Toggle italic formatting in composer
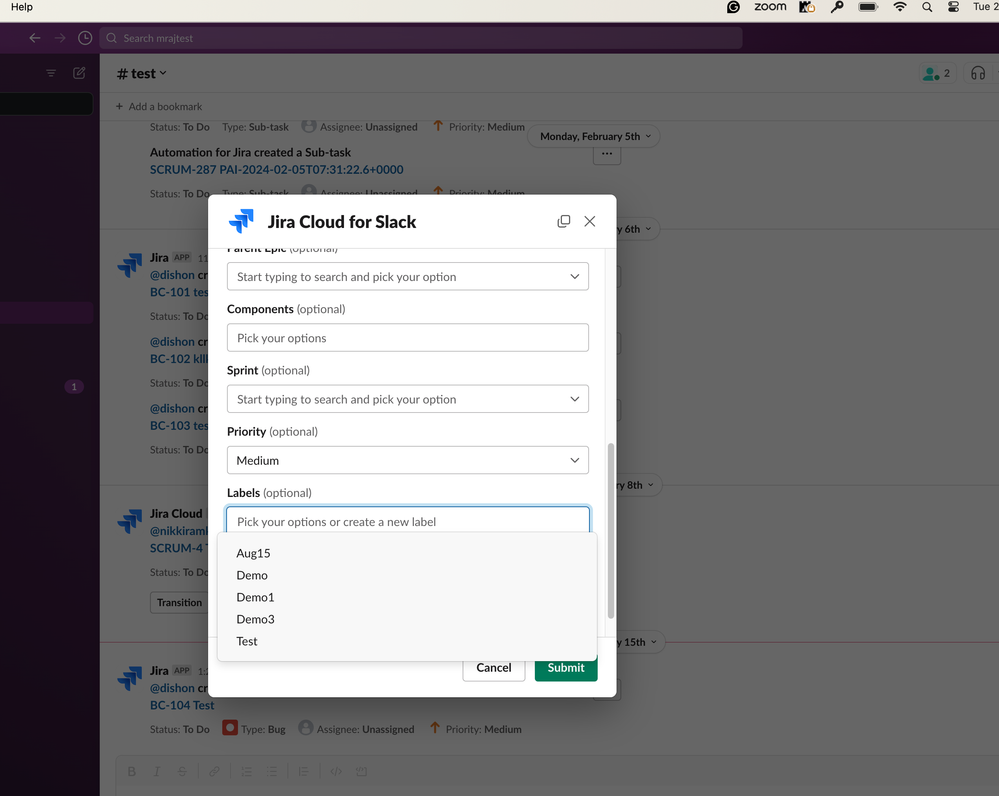 157,771
